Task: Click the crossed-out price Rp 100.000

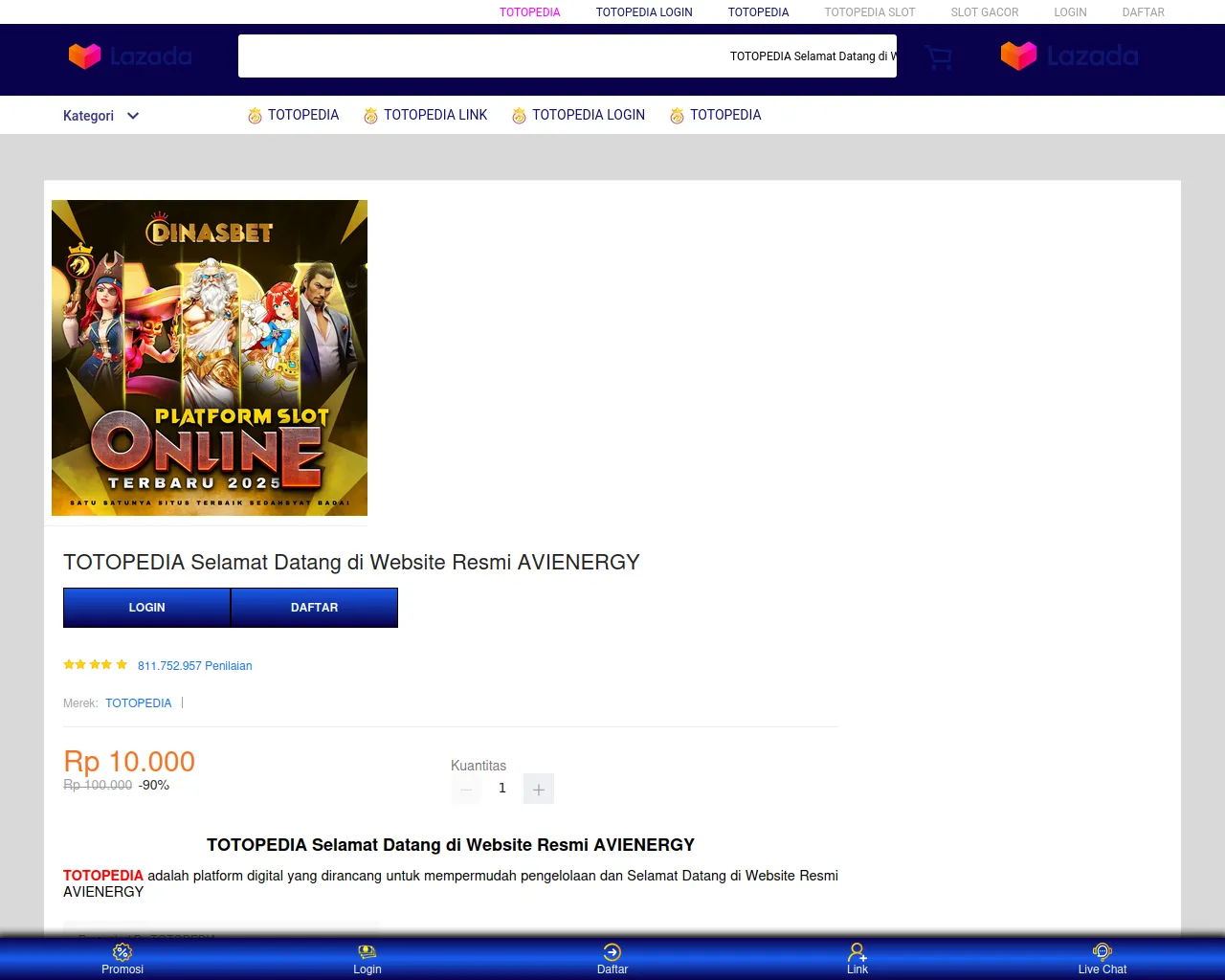Action: tap(98, 786)
